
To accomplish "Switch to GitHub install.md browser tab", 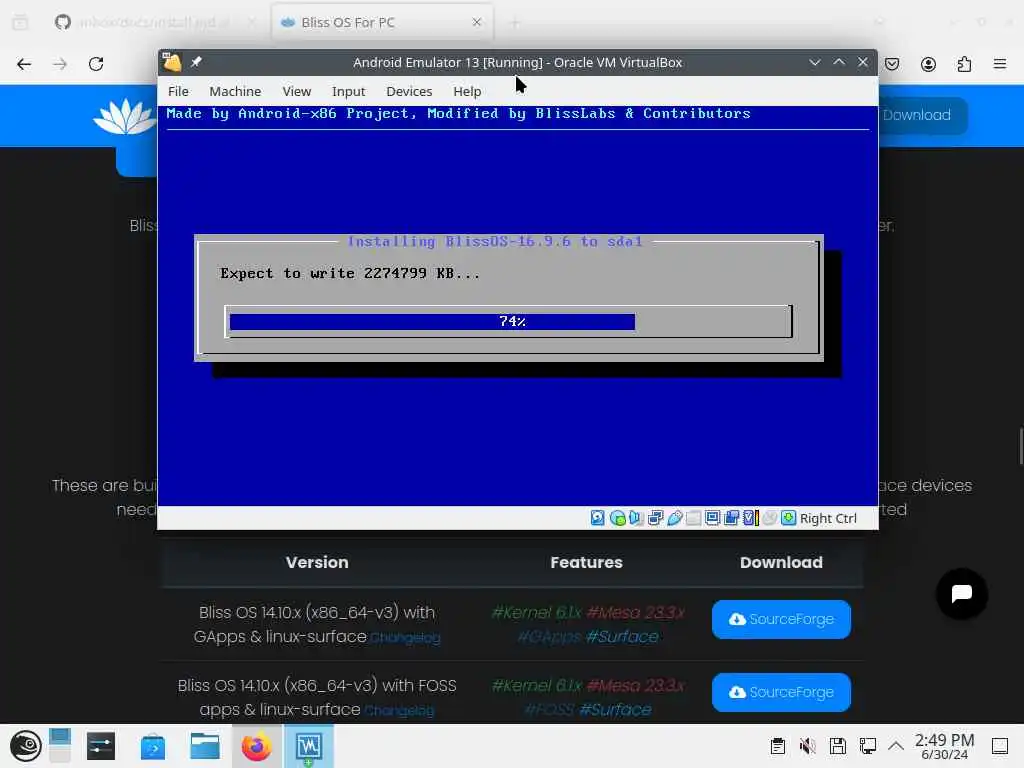I will click(155, 22).
